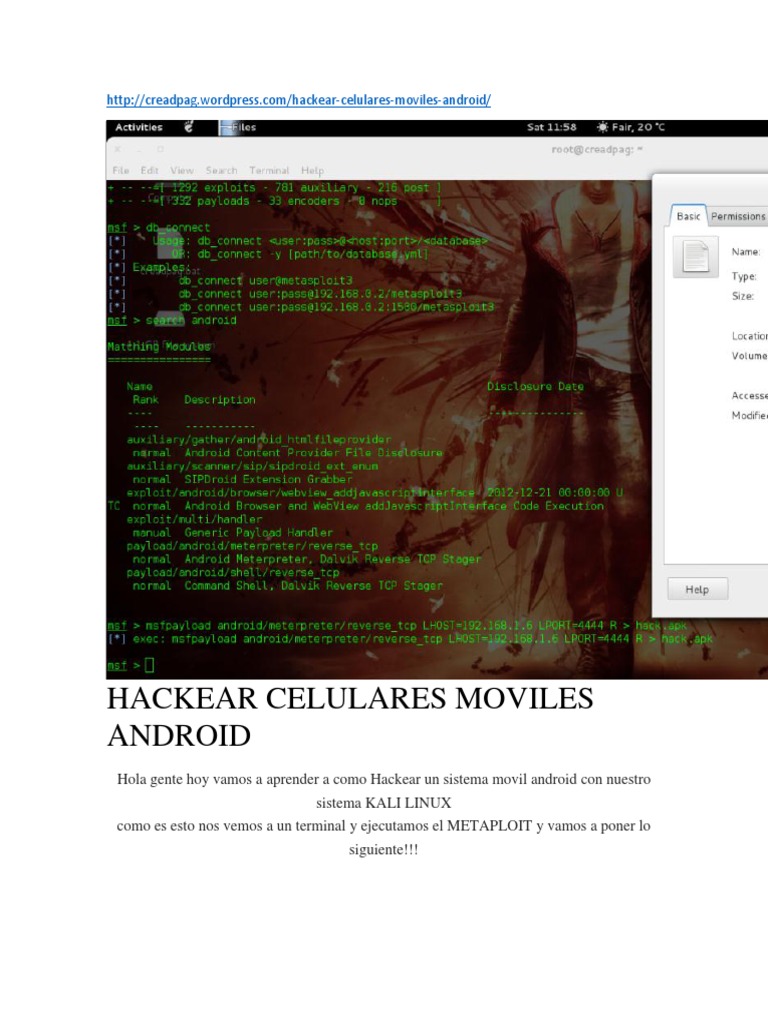768x1024 pixels.
Task: Open the terminal Edit menu
Action: tap(150, 170)
